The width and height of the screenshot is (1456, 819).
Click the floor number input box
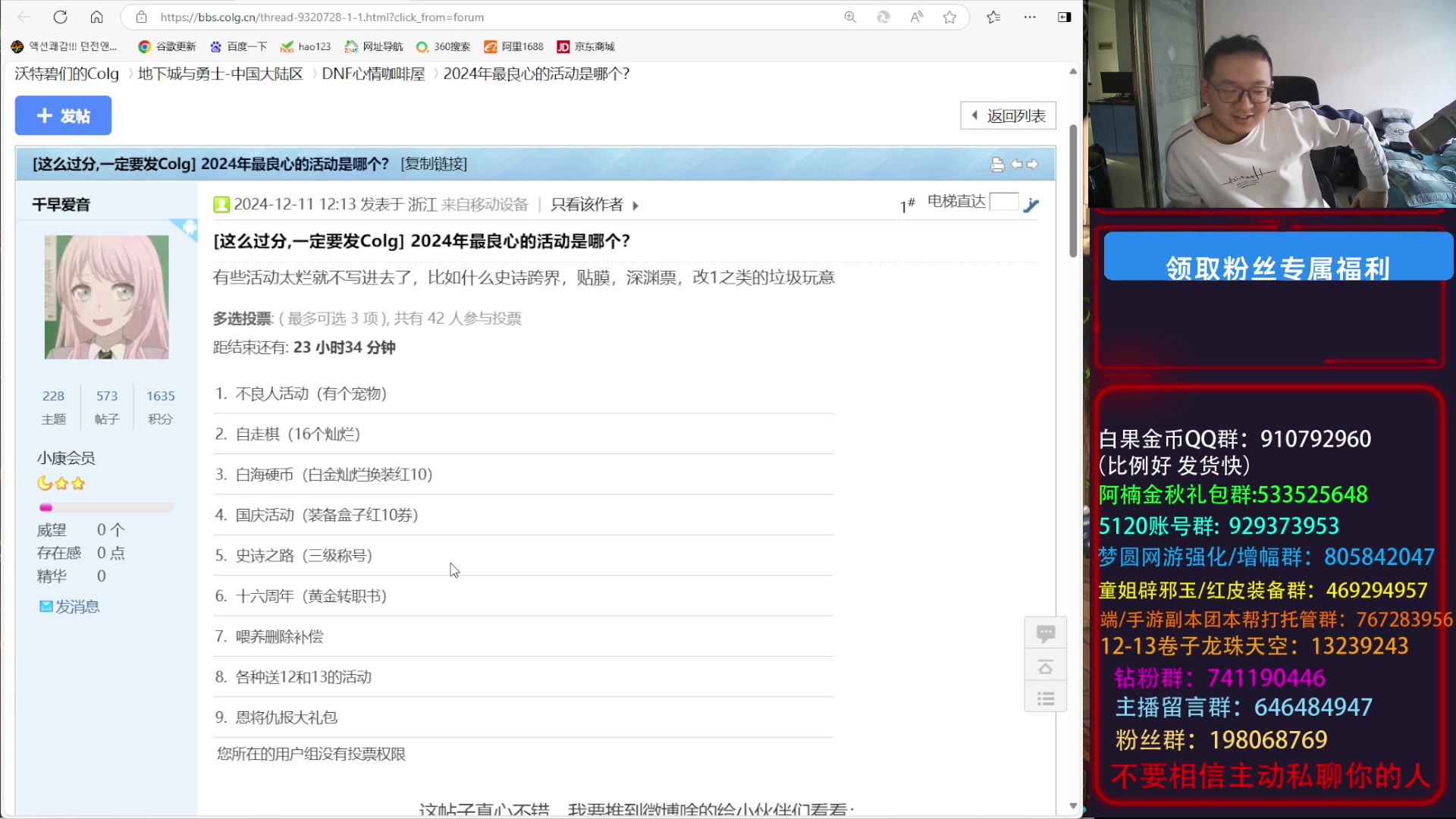point(1004,202)
